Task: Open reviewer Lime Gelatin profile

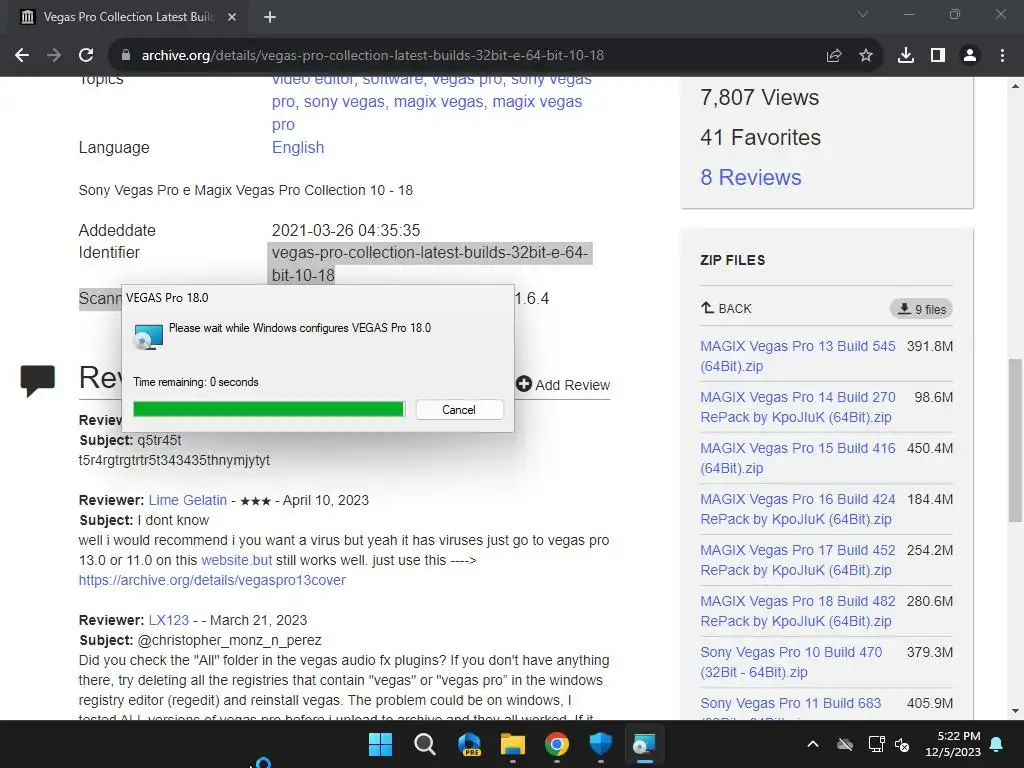Action: 187,500
